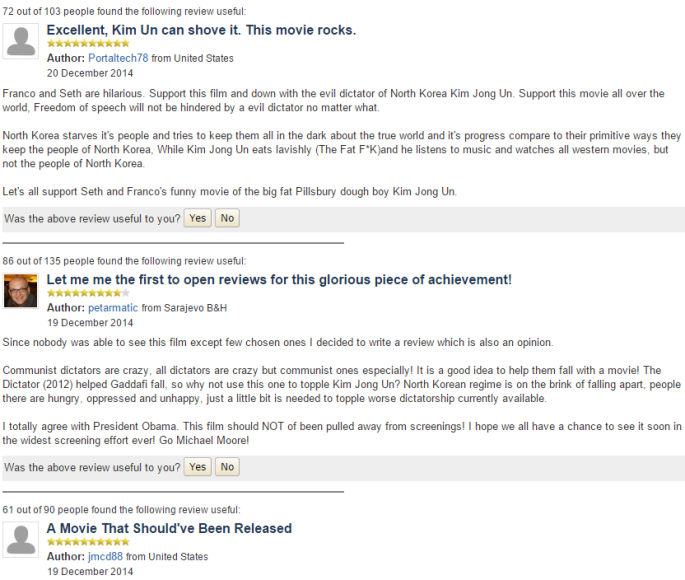This screenshot has width=685, height=580.
Task: Open the "Excellent, Kim Un can shove it" review title
Action: point(201,30)
